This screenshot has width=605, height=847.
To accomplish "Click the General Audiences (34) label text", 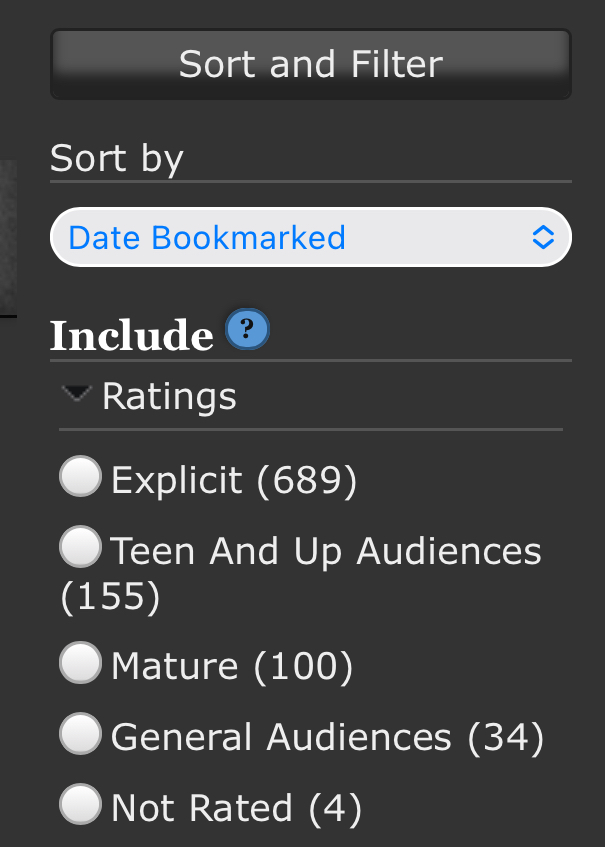I will tap(327, 738).
